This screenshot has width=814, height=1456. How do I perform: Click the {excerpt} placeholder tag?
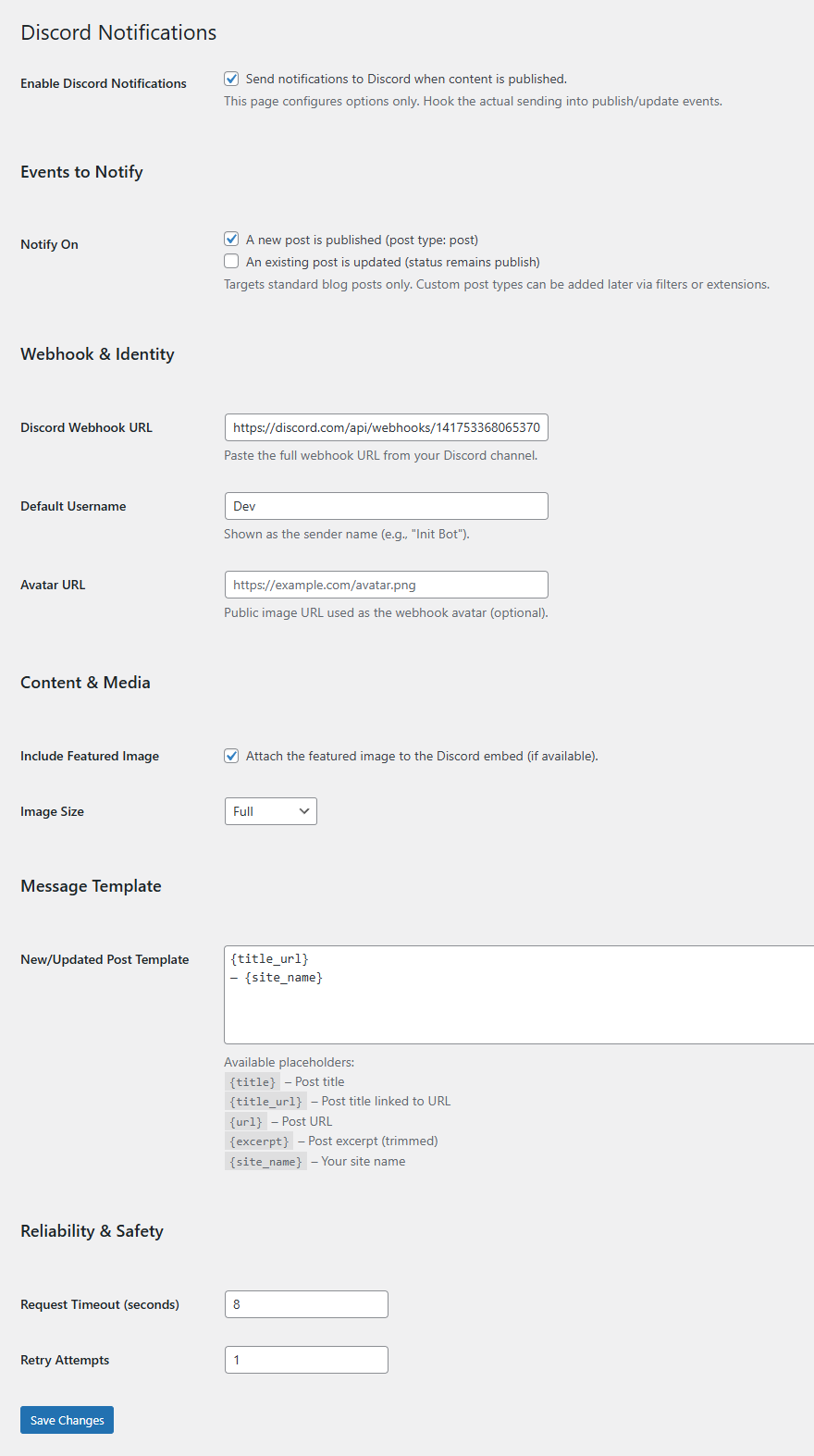pyautogui.click(x=259, y=1141)
